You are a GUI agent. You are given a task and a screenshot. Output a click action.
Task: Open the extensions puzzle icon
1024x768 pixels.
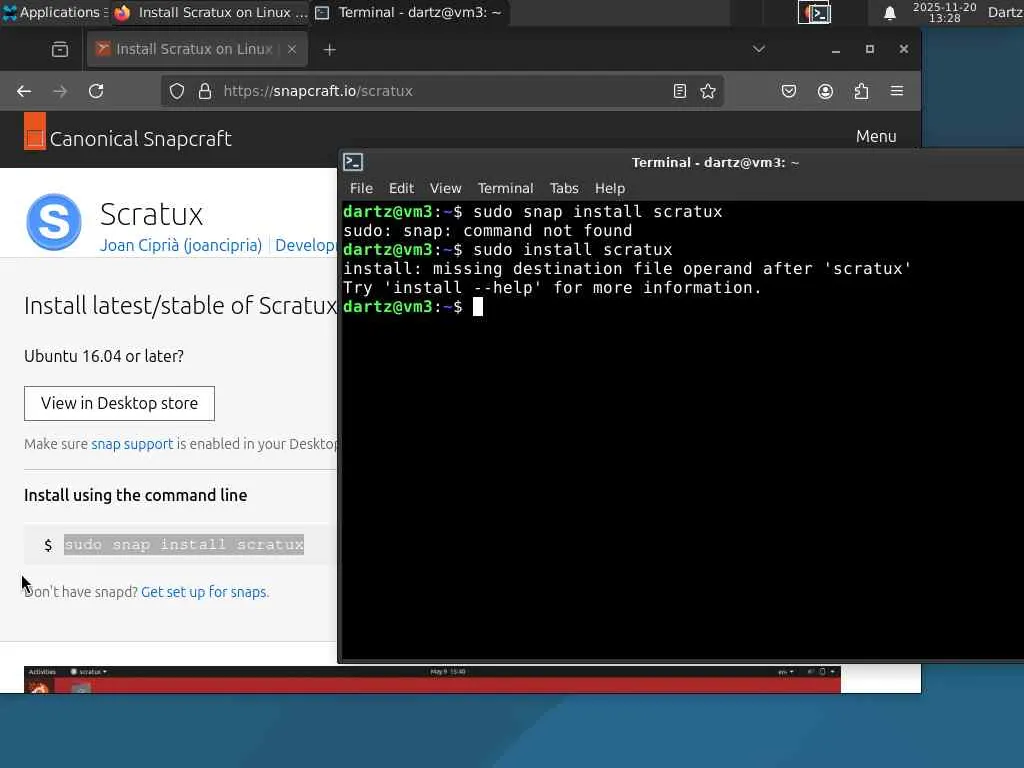861,91
